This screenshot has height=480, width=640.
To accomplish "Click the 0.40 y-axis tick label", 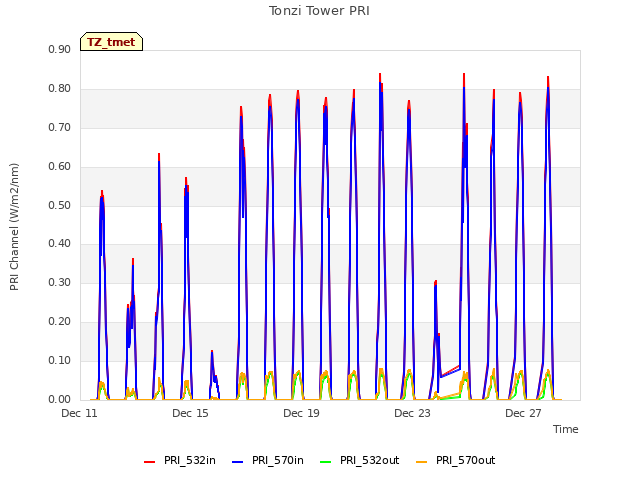I will pos(60,244).
